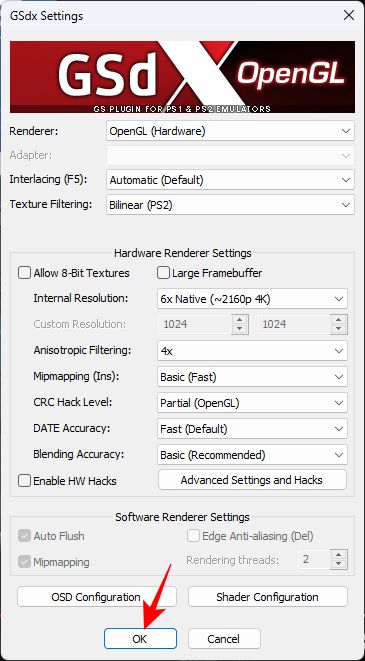Open the disabled Adapter dropdown
Image resolution: width=365 pixels, height=661 pixels.
point(230,156)
